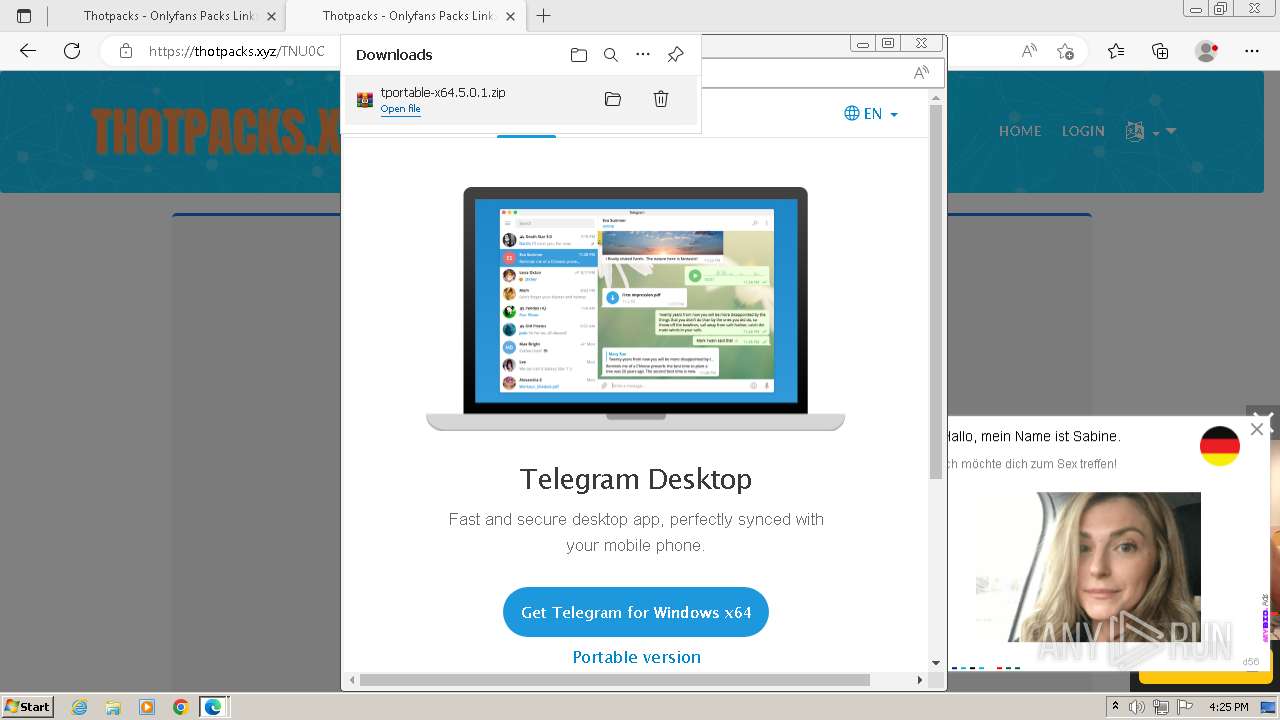This screenshot has width=1280, height=720.
Task: Show tportable-x64.5.0.1.zip in folder
Action: (x=613, y=99)
